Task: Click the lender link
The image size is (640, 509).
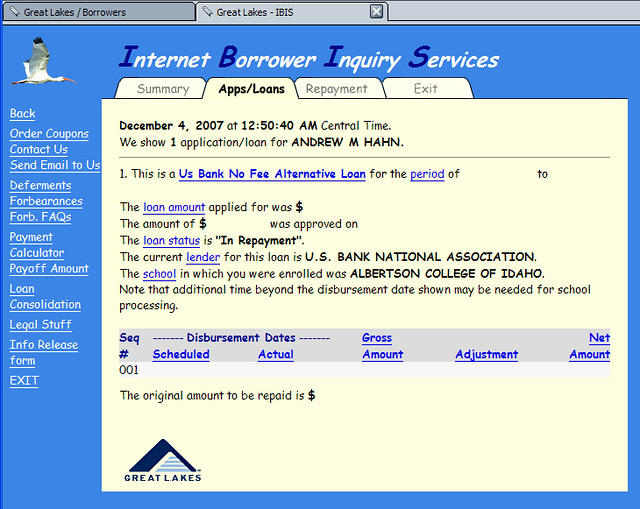Action: tap(203, 257)
